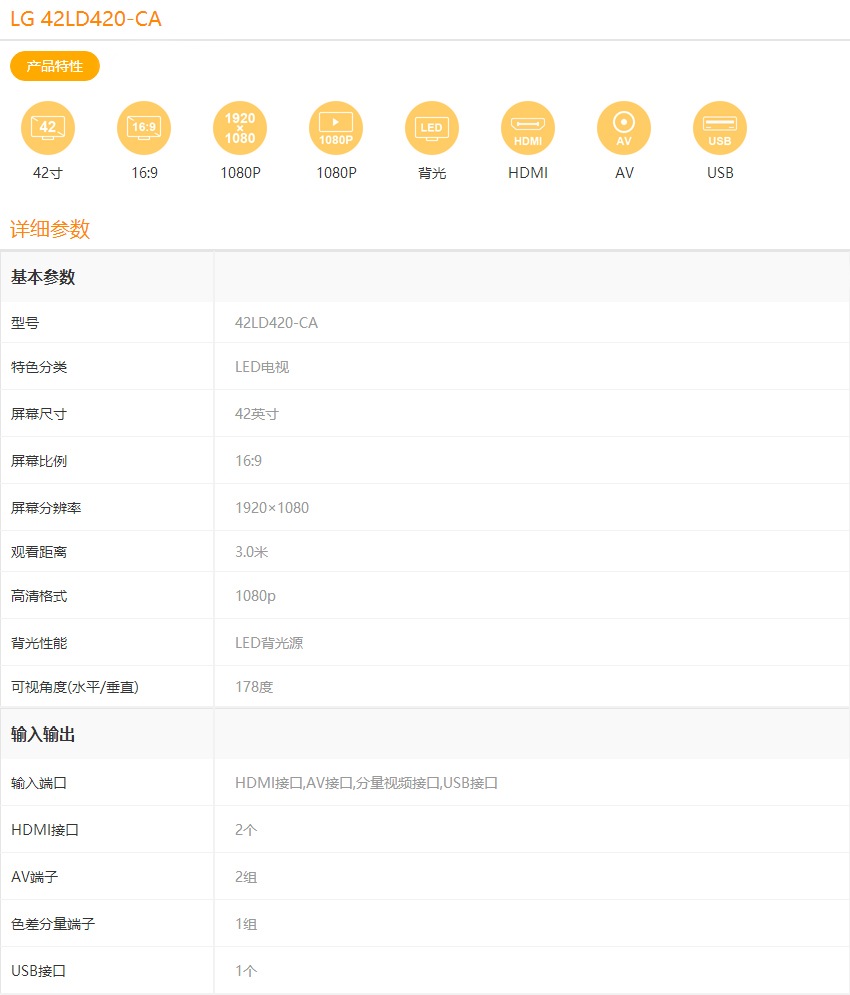The height and width of the screenshot is (995, 850).
Task: Click the 基本参数 section header
Action: pos(43,277)
